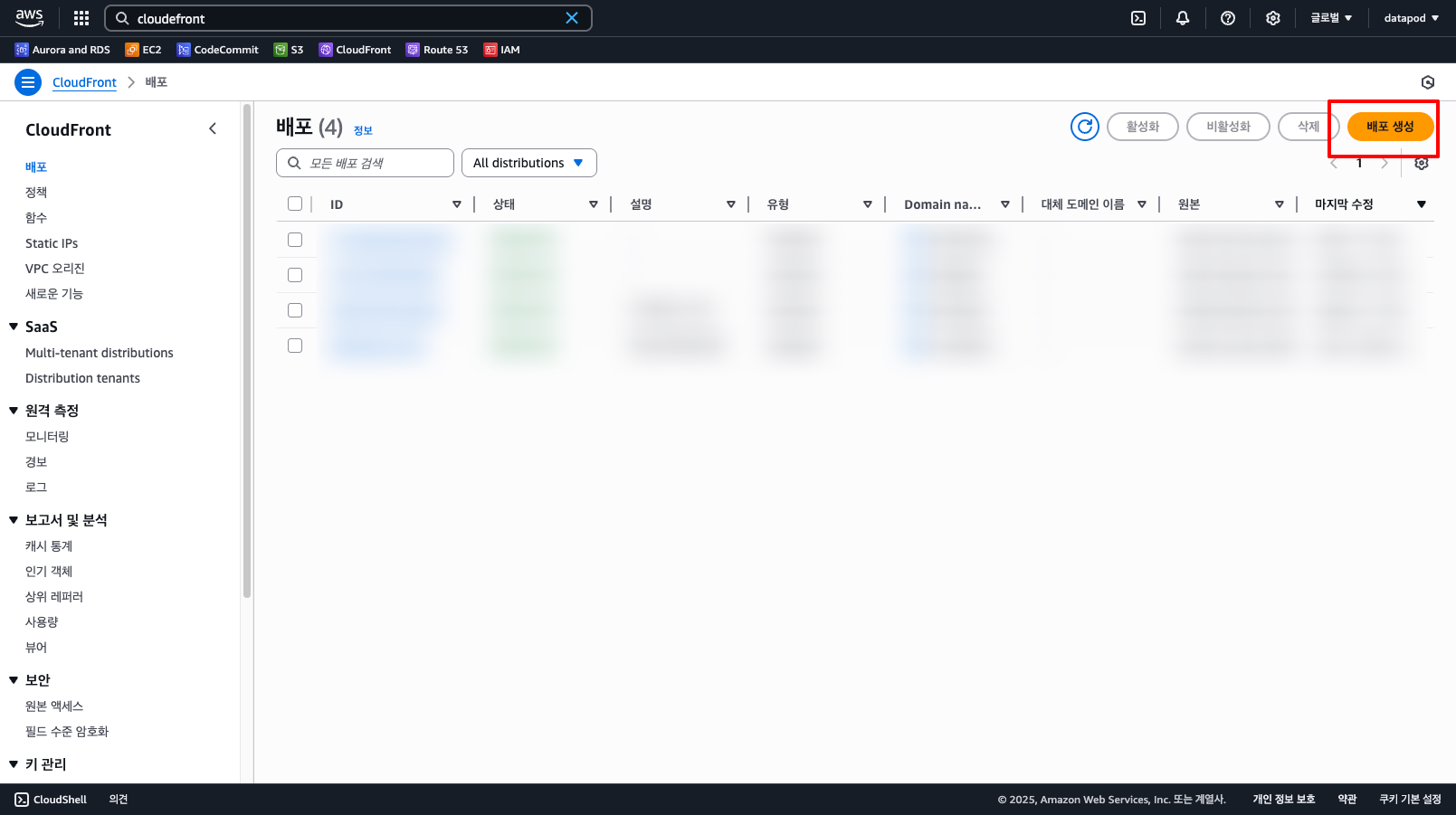Image resolution: width=1456 pixels, height=815 pixels.
Task: Clear the cloudefront search text with X icon
Action: tap(572, 18)
